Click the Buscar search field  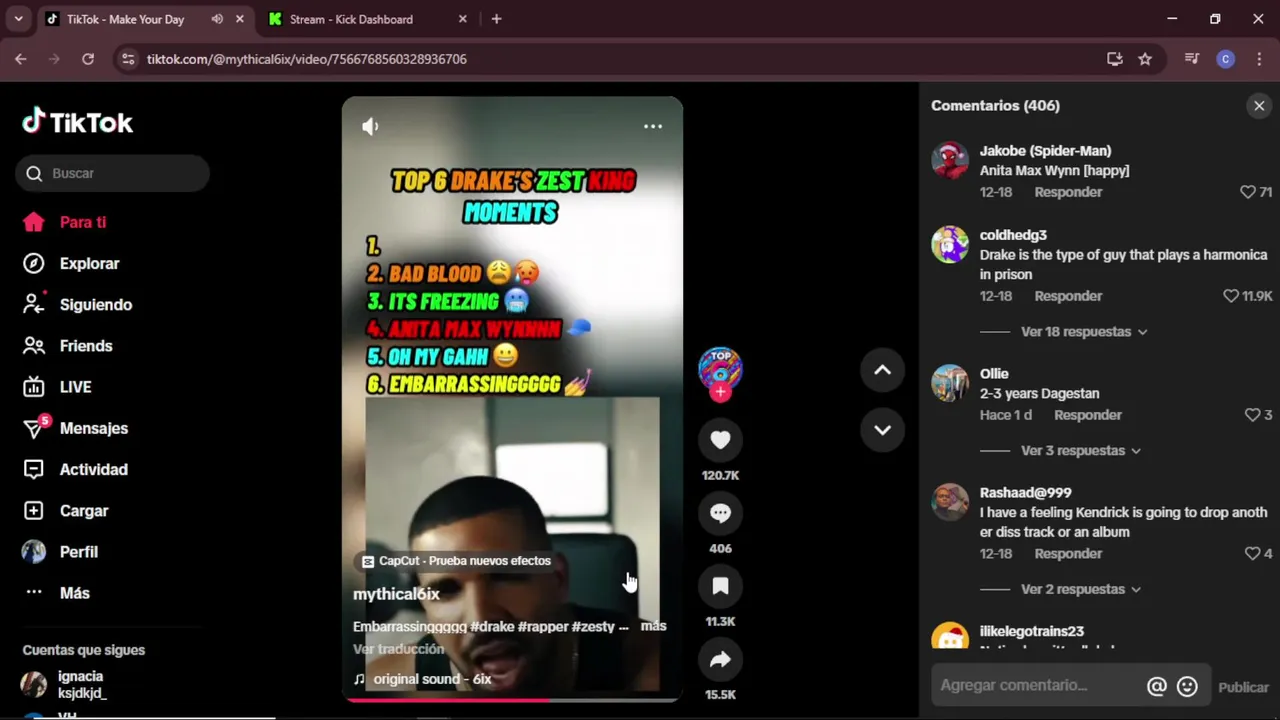click(112, 173)
